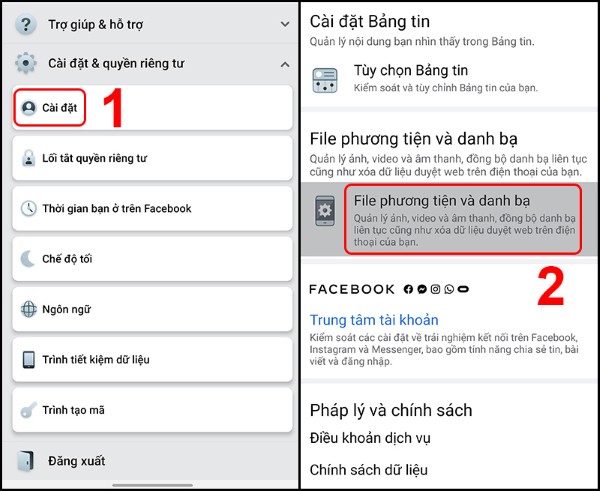Click the gear icon beside Cài đặt & quyền riêng tư
The width and height of the screenshot is (600, 491).
tap(26, 63)
